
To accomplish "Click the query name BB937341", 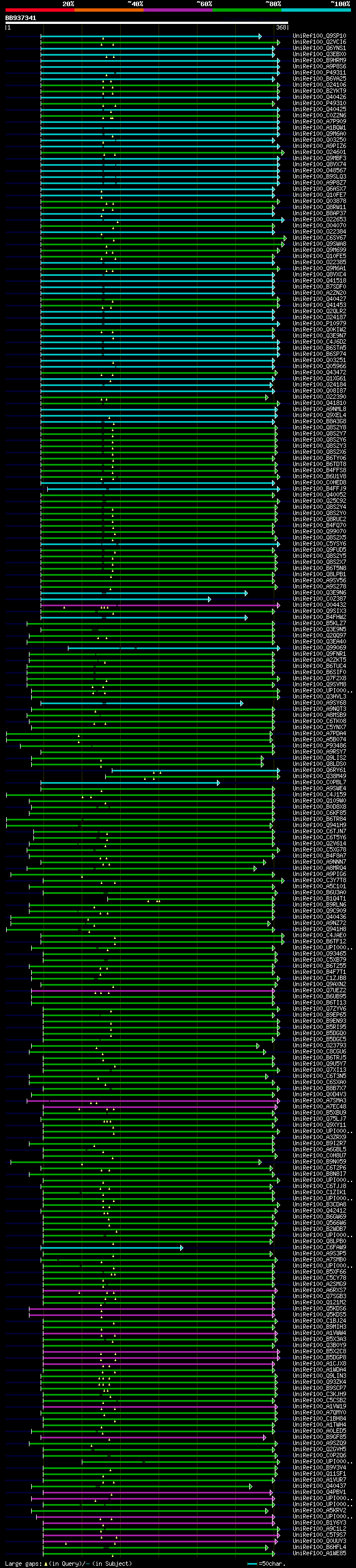I will (21, 18).
